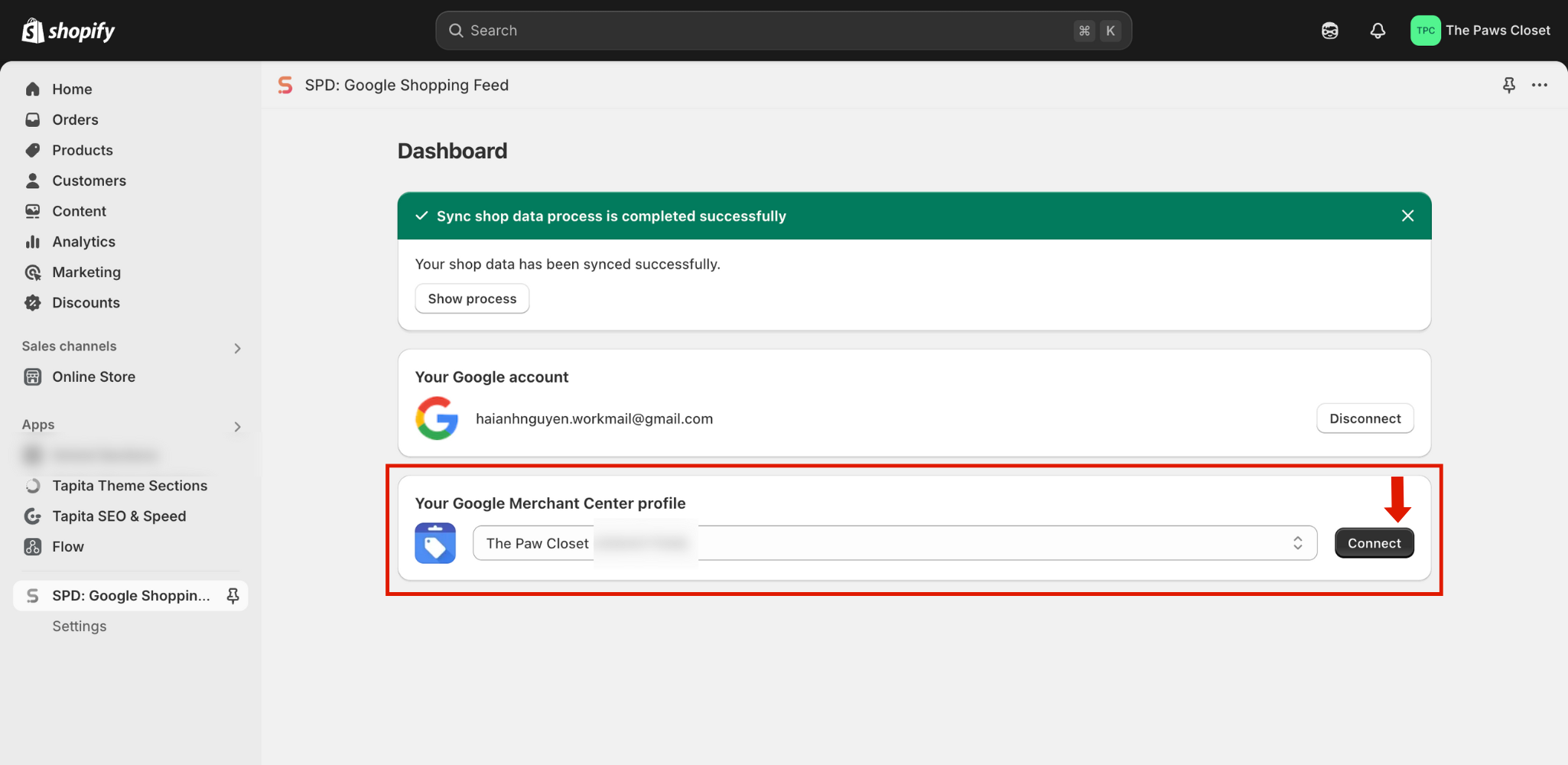Open the Merchant Center profile dropdown
The width and height of the screenshot is (1568, 765).
pyautogui.click(x=895, y=543)
